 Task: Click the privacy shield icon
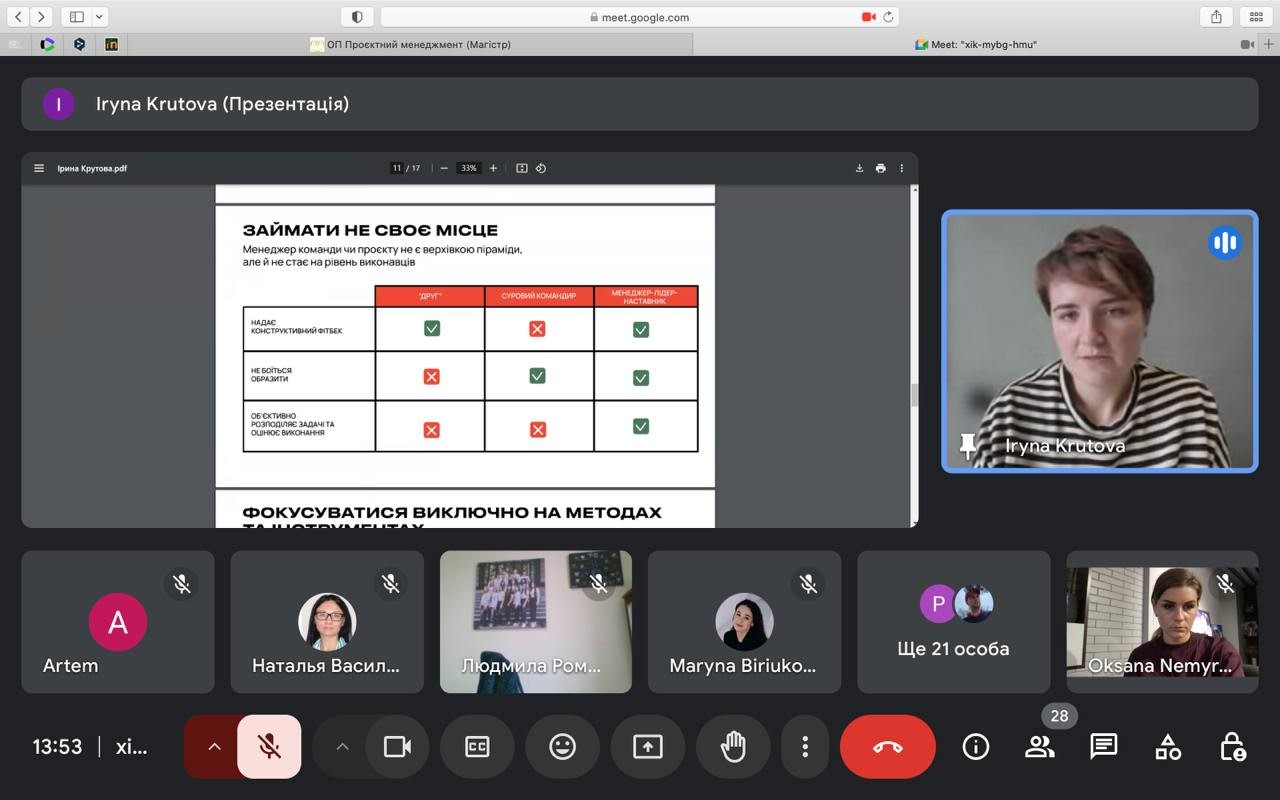[357, 17]
